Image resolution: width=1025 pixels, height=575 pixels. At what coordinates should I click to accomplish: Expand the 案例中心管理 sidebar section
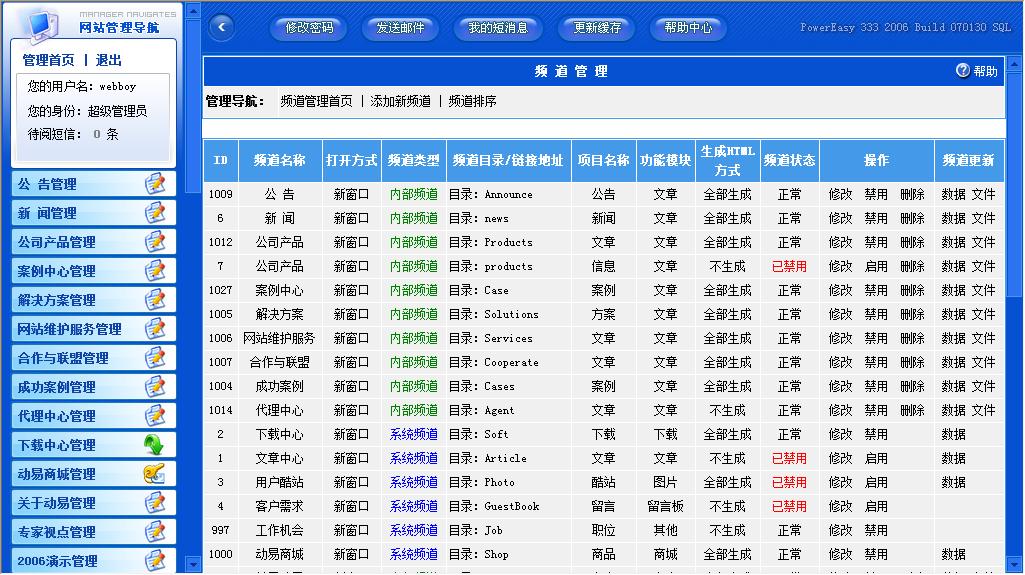point(56,271)
